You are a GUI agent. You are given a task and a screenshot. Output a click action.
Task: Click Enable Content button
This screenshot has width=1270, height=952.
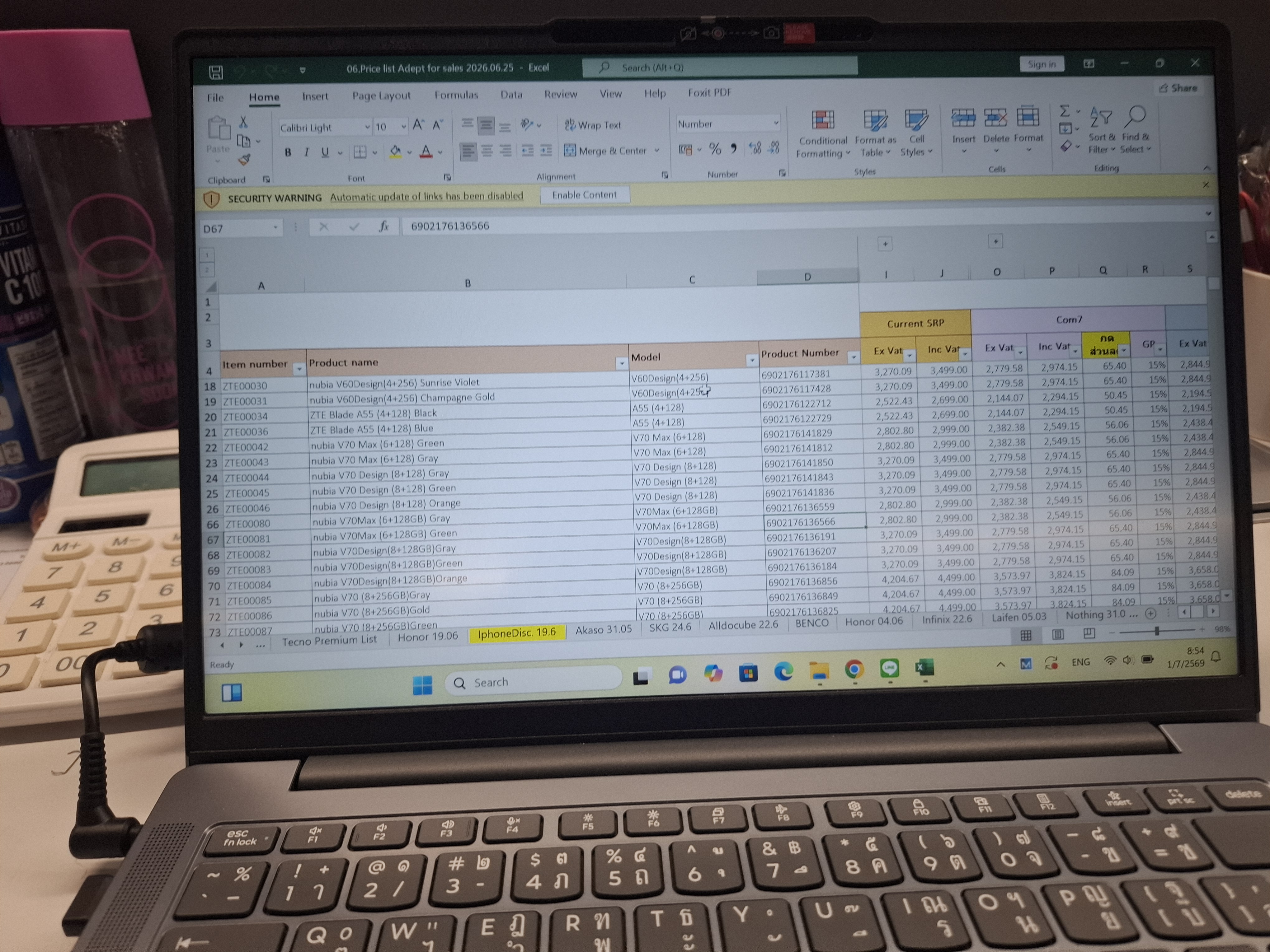pos(585,195)
